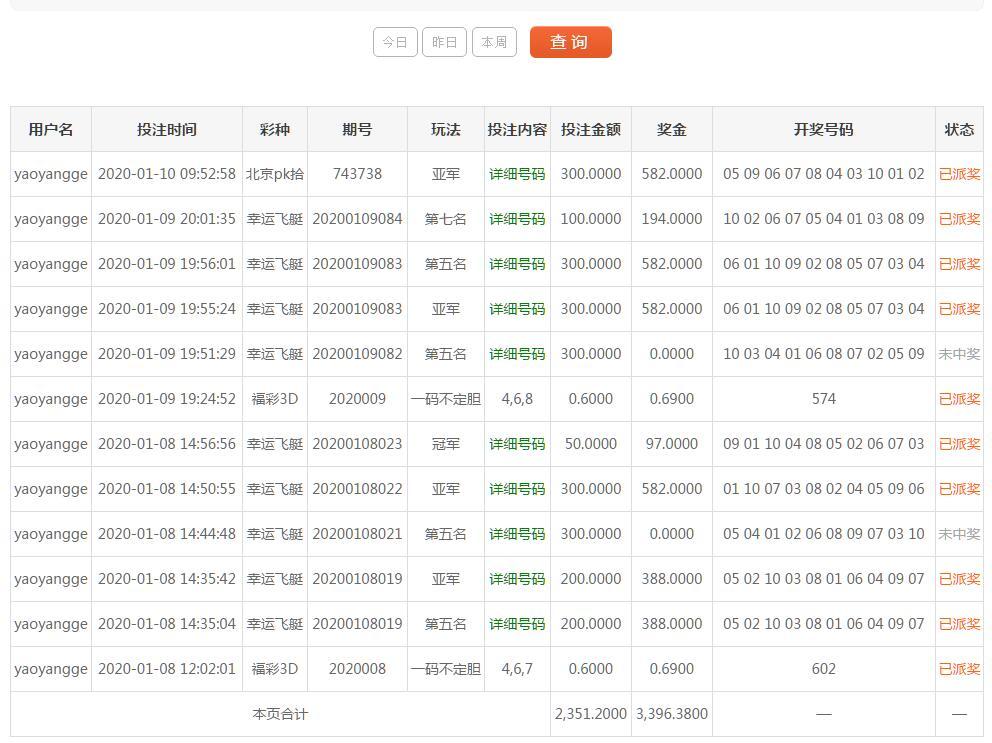Select the 本周 date filter
Image resolution: width=992 pixels, height=743 pixels.
pyautogui.click(x=494, y=42)
